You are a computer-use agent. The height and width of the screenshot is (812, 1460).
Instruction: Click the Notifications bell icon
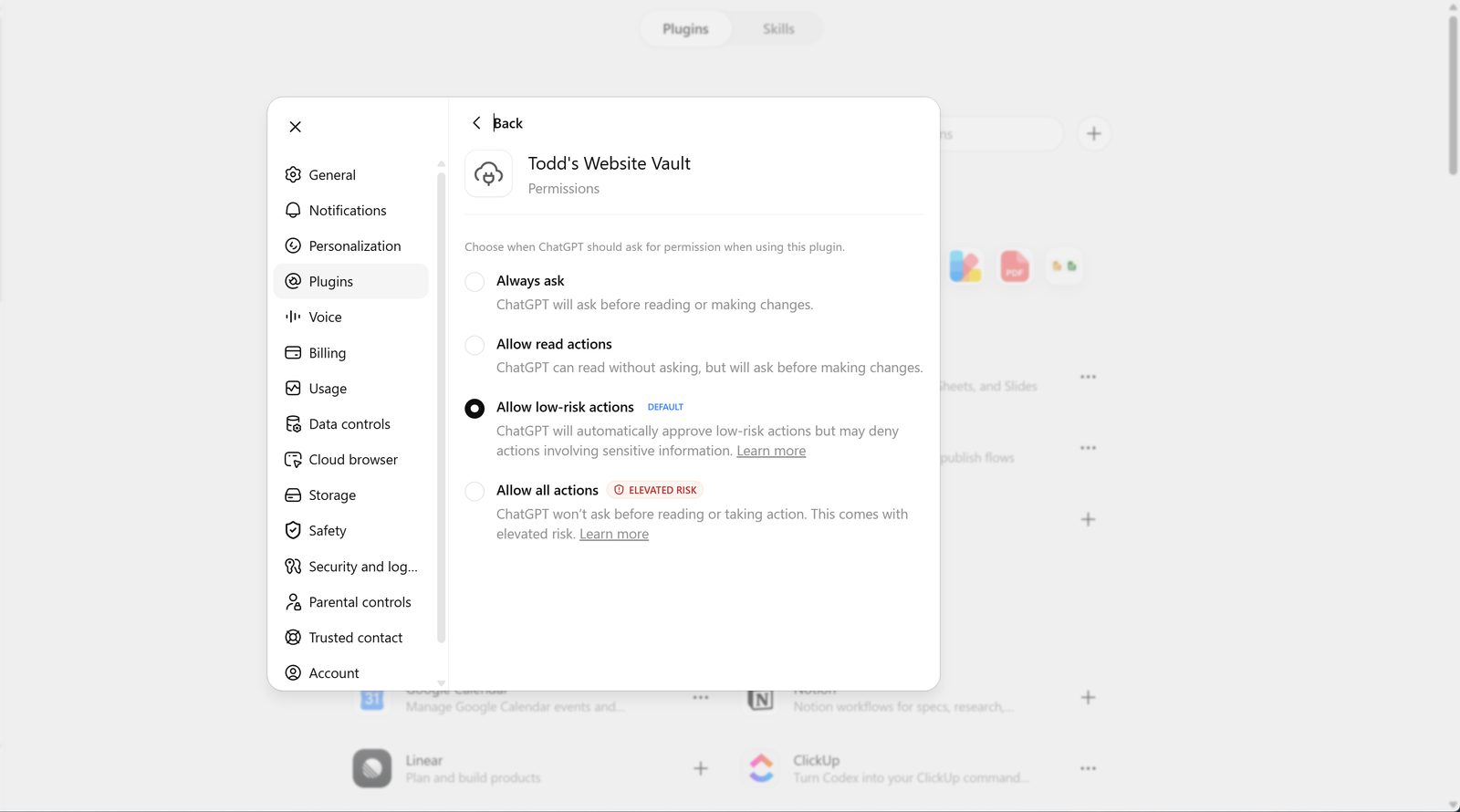293,210
